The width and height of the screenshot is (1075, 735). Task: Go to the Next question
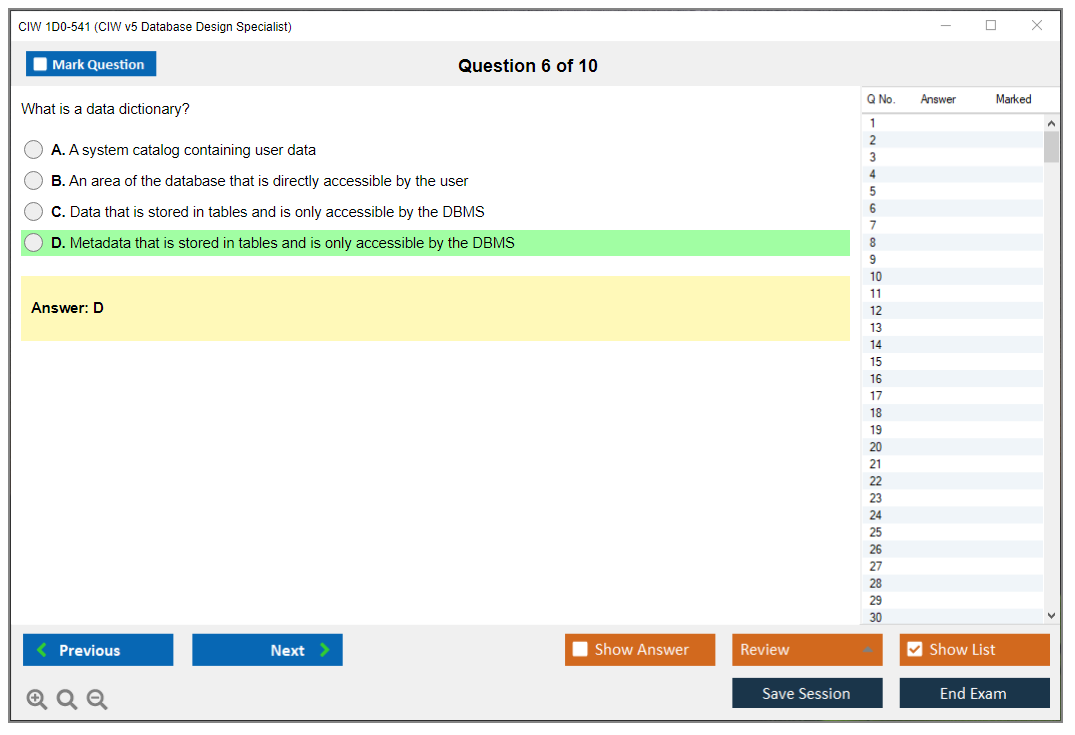267,650
